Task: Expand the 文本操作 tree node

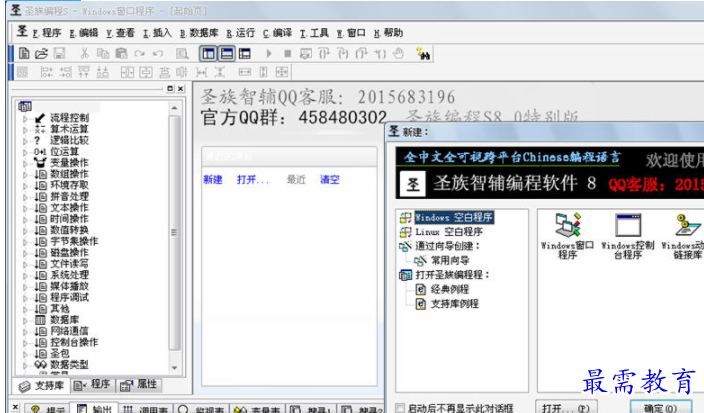Action: 25,208
